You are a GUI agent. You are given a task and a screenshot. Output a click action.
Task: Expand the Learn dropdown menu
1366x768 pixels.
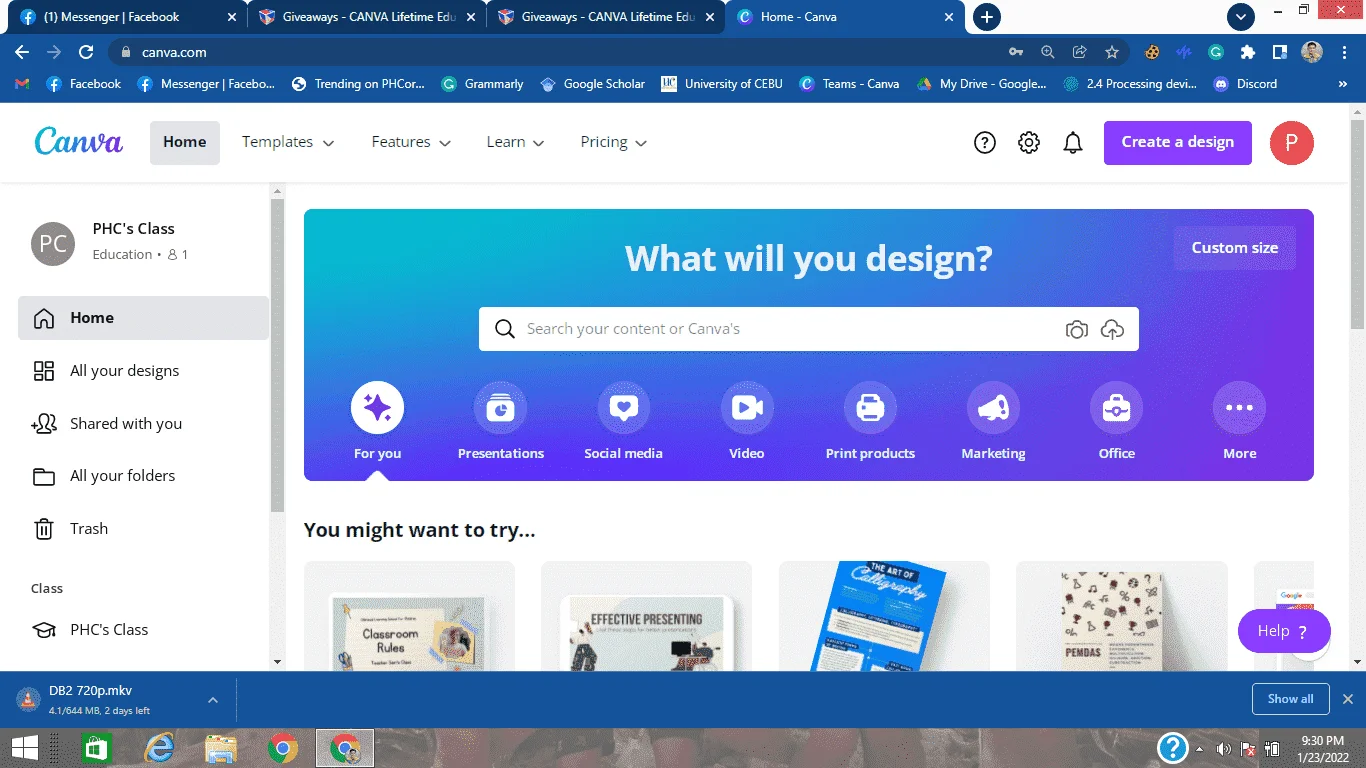point(515,142)
